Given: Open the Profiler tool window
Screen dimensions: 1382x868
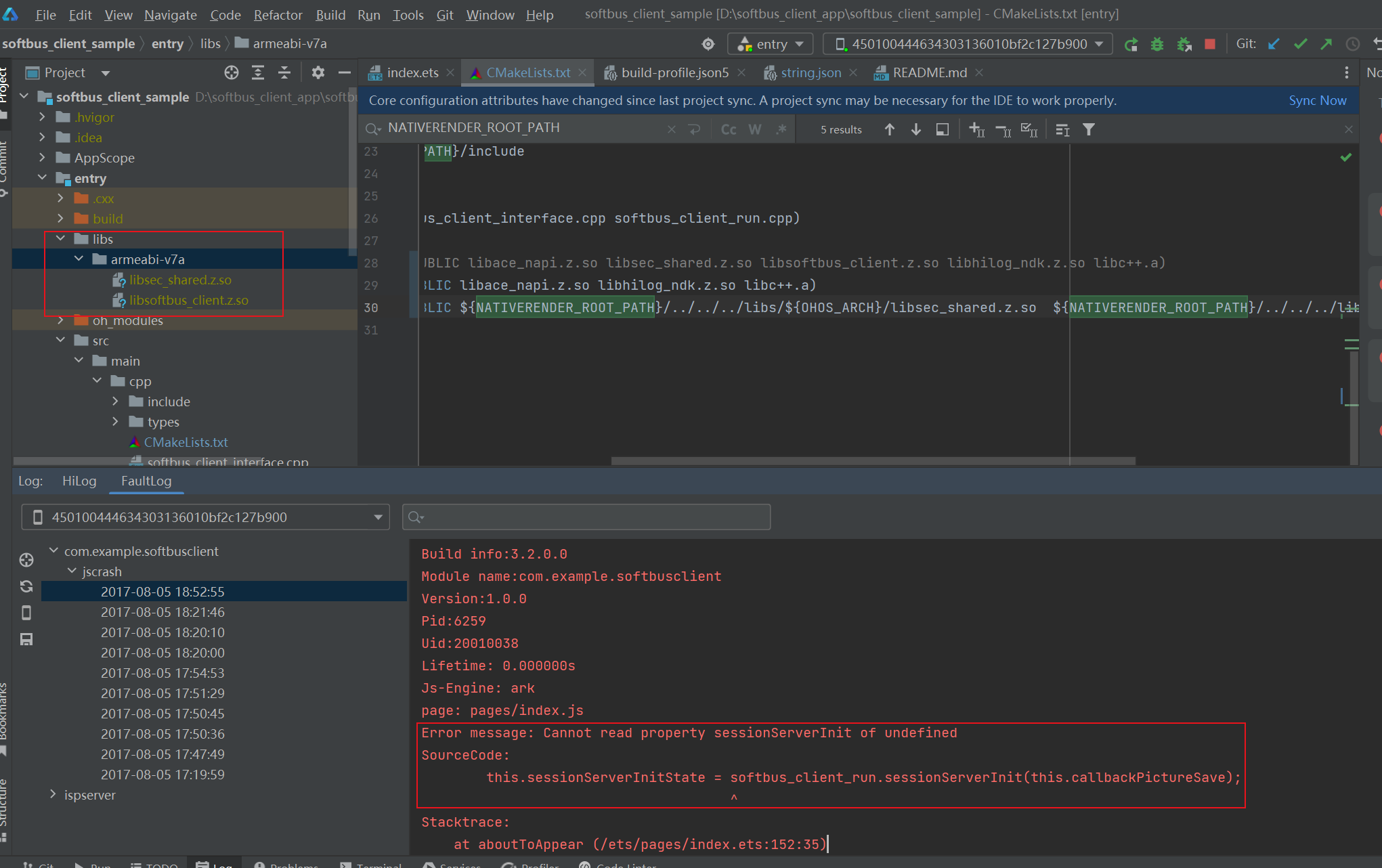Looking at the screenshot, I should (x=532, y=864).
